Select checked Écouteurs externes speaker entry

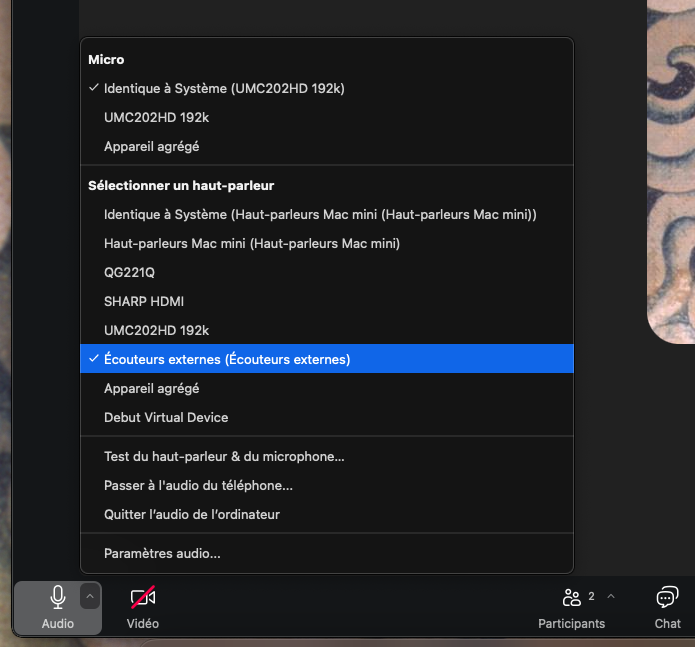tap(227, 359)
